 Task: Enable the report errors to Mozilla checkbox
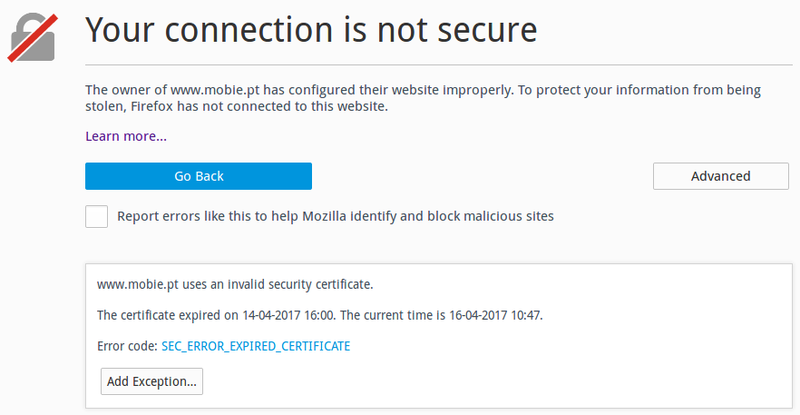tap(96, 216)
